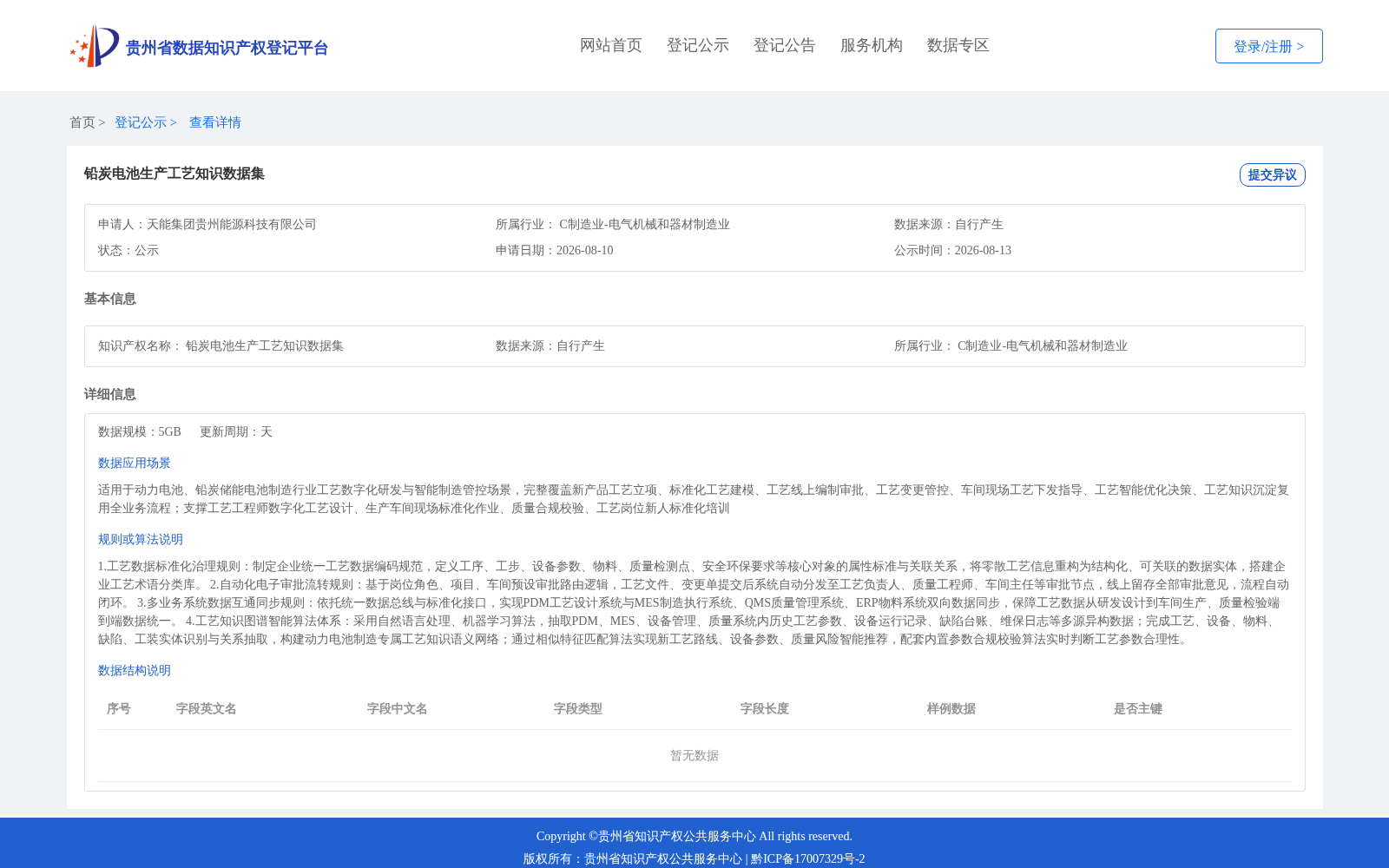1389x868 pixels.
Task: Click 数据应用场景 section label
Action: (135, 464)
